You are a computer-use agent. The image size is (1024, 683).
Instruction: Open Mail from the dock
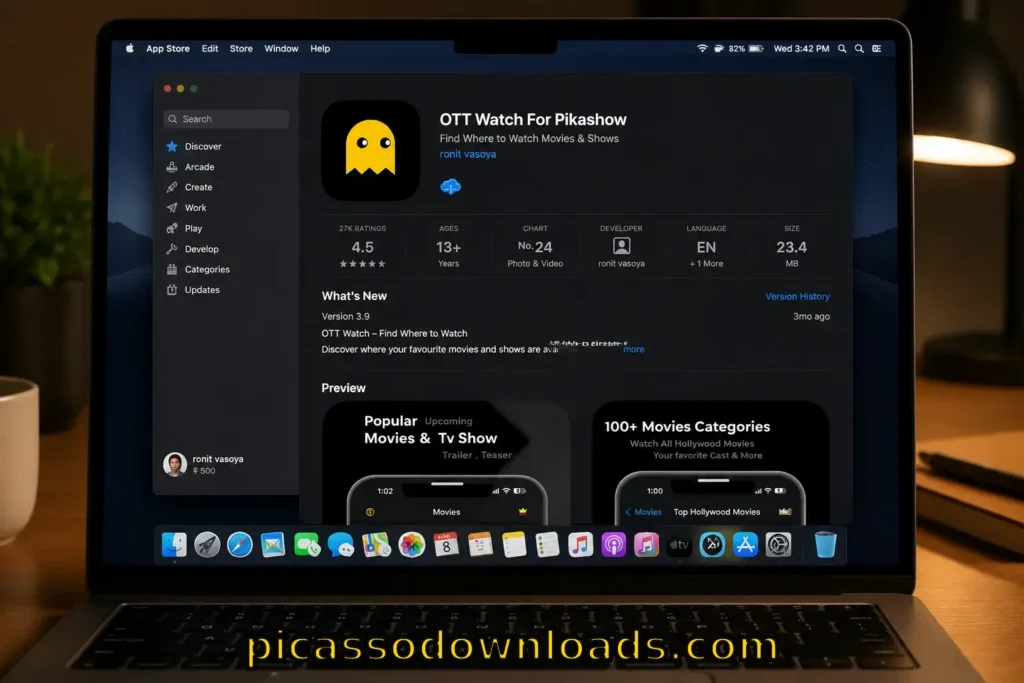[273, 545]
